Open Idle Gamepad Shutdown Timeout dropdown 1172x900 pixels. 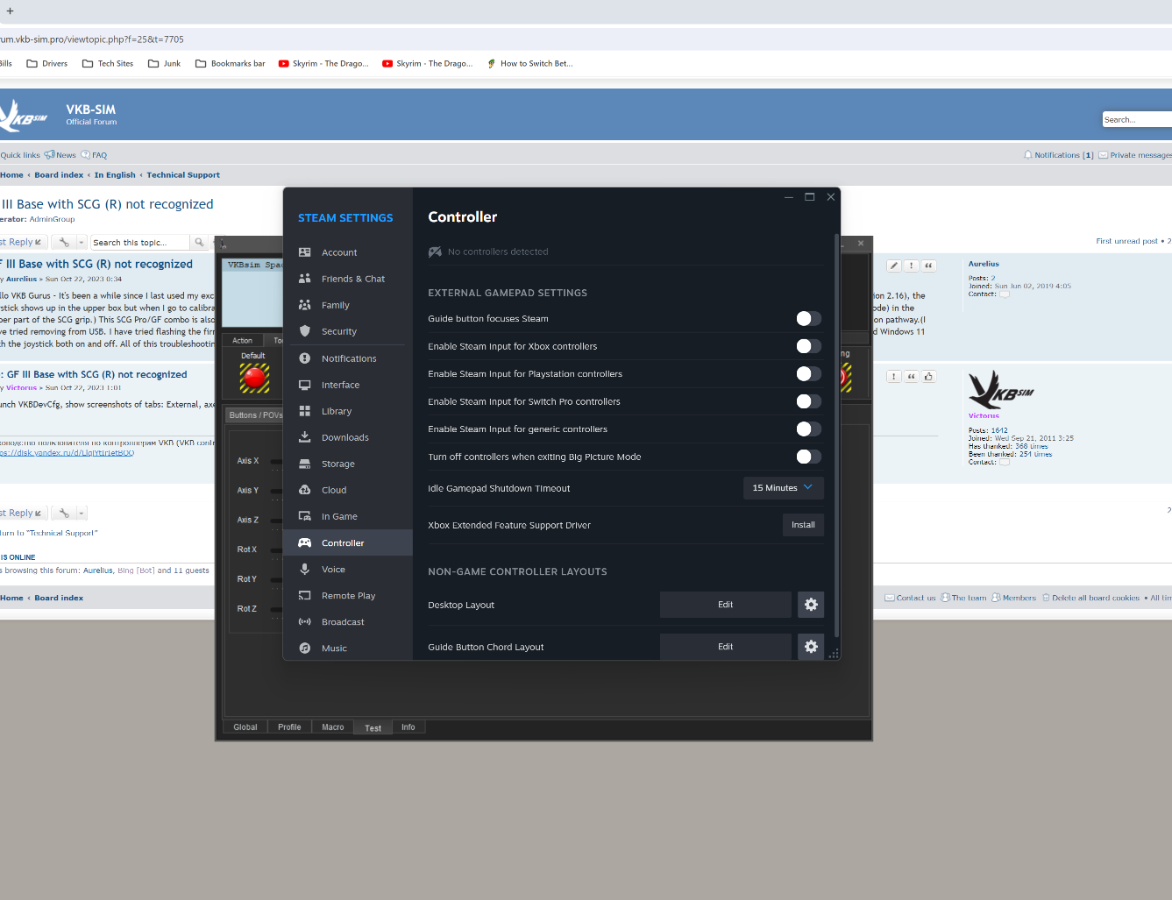pos(783,488)
